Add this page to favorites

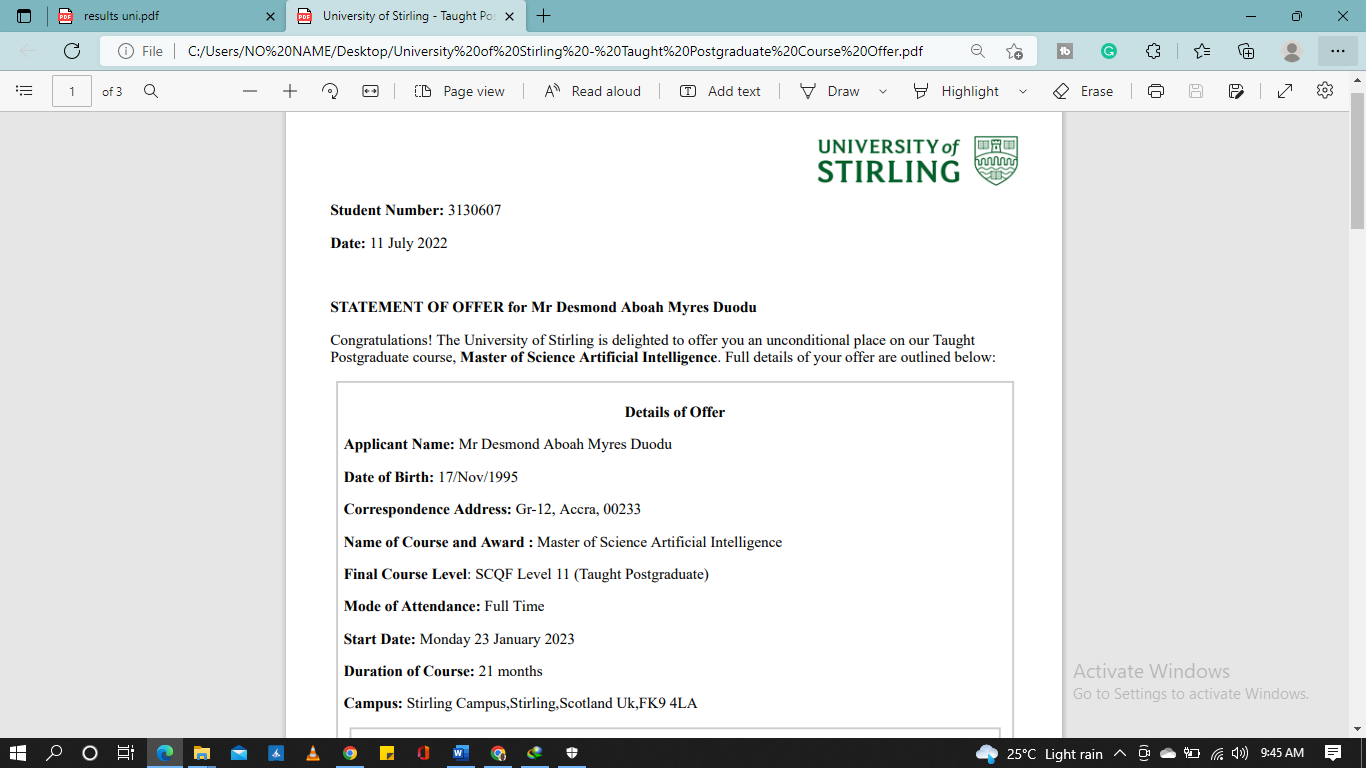tap(1015, 51)
